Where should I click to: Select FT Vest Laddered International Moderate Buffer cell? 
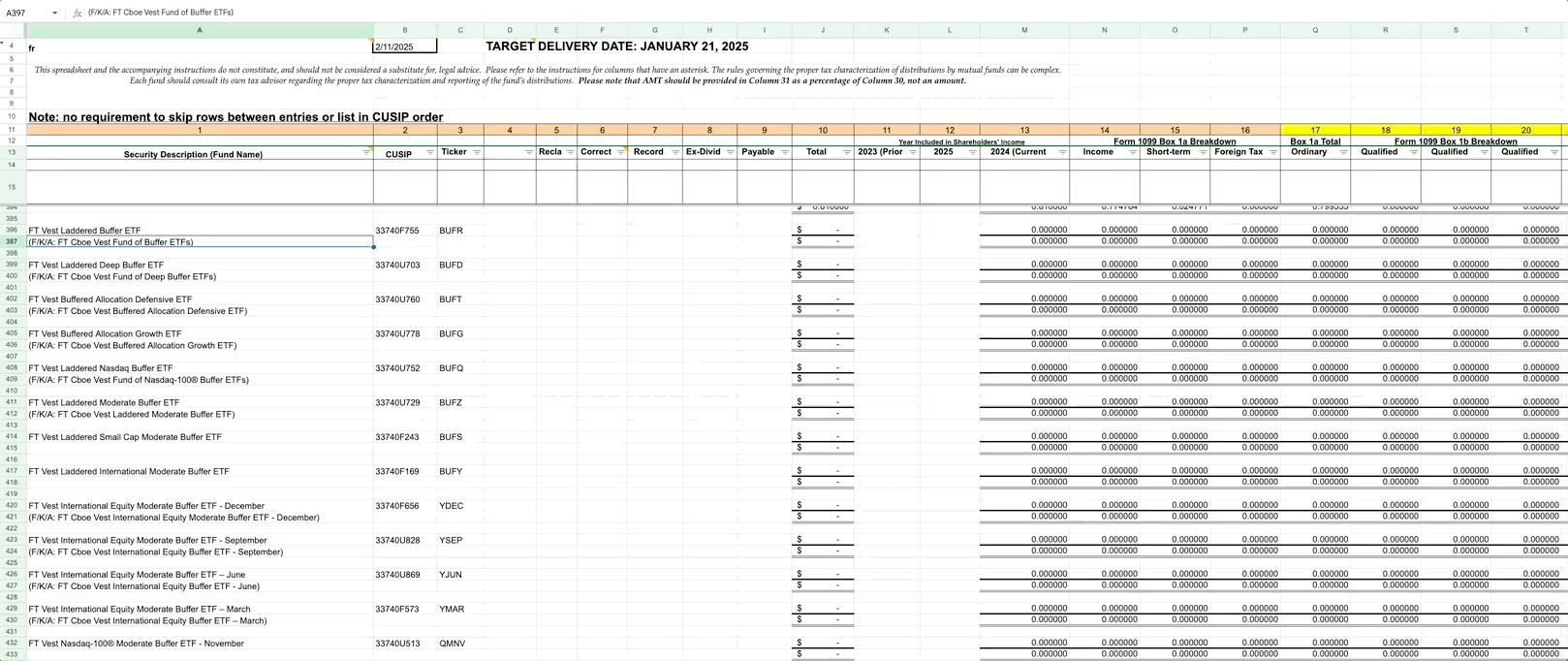(200, 472)
